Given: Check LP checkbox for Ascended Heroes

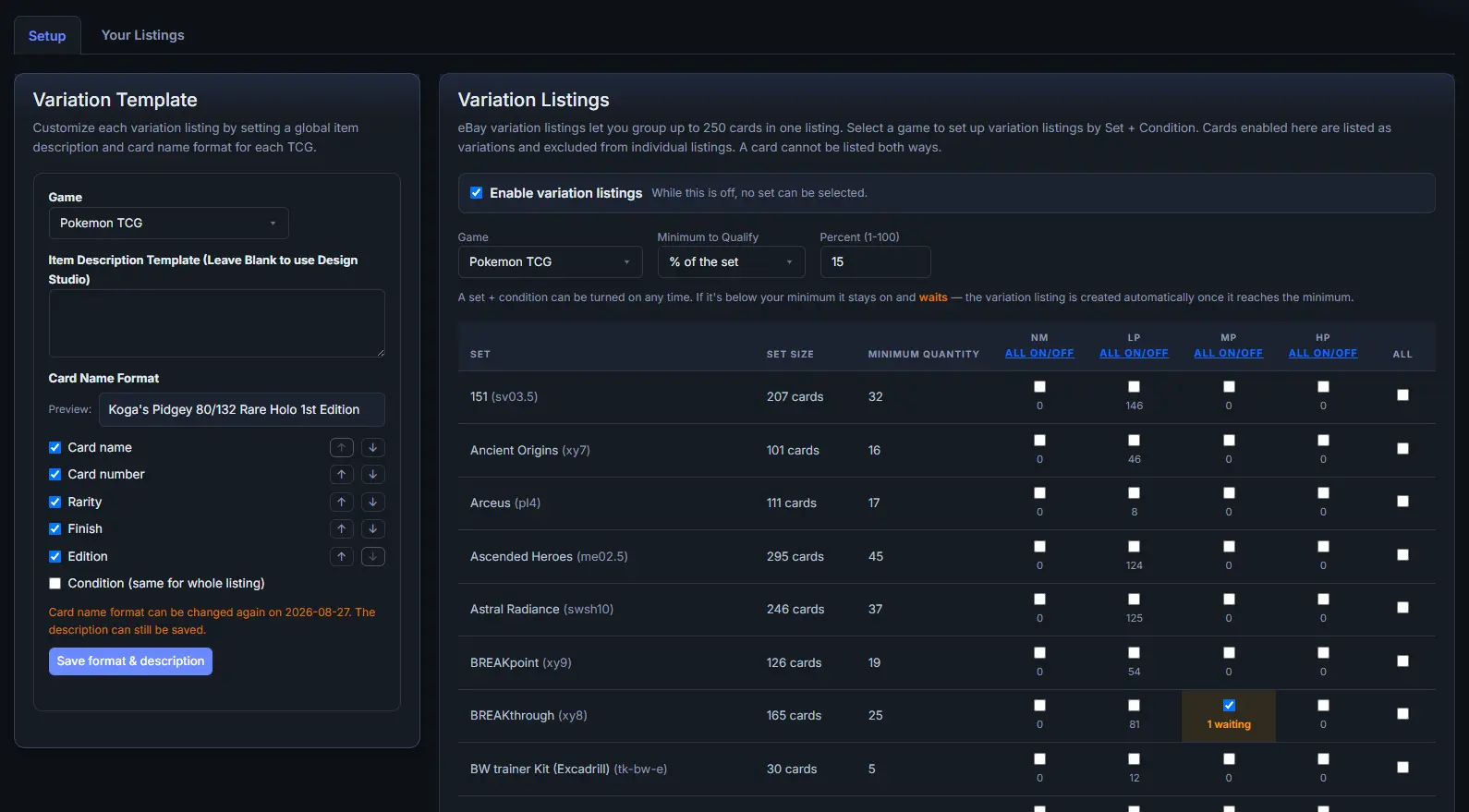Looking at the screenshot, I should coord(1134,547).
